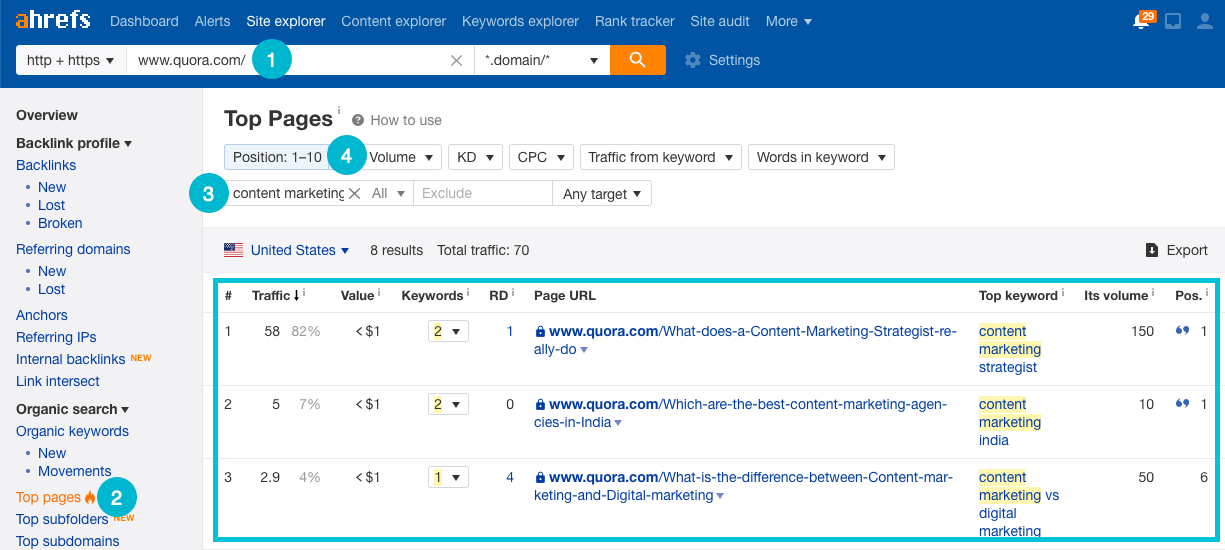Click How to use help icon
1225x550 pixels.
(358, 120)
